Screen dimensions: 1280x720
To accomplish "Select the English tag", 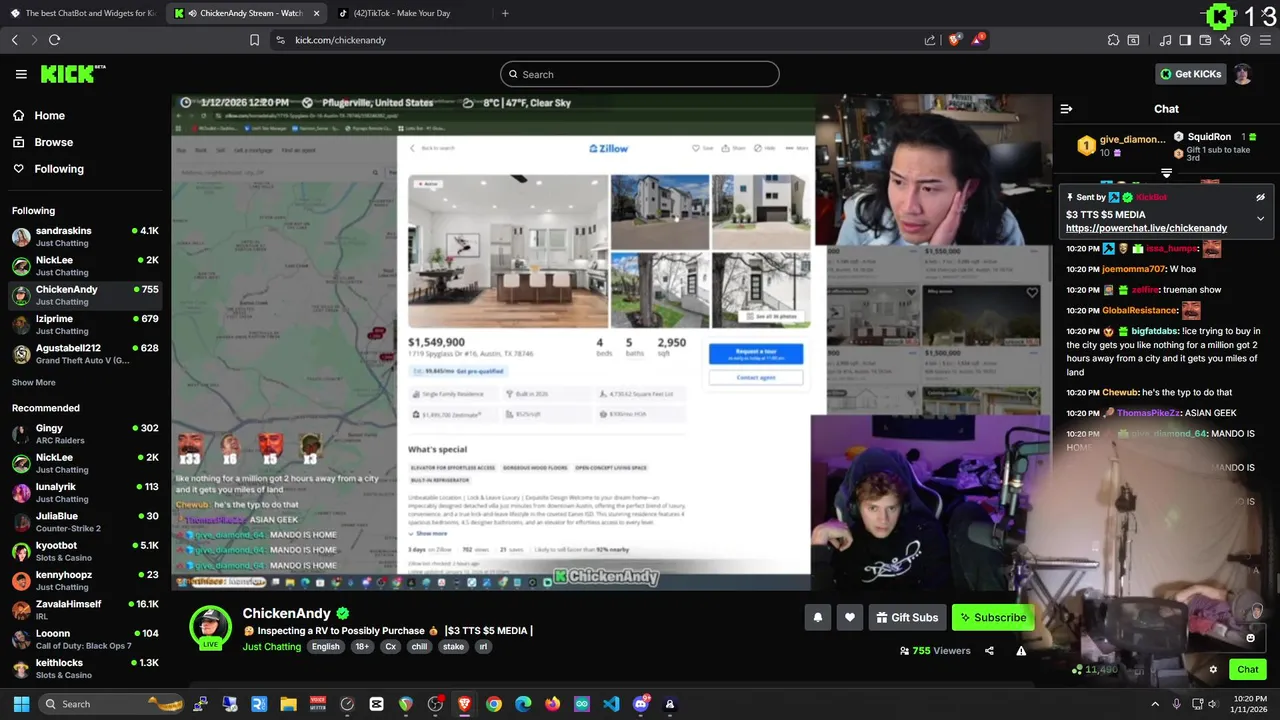I will point(325,647).
